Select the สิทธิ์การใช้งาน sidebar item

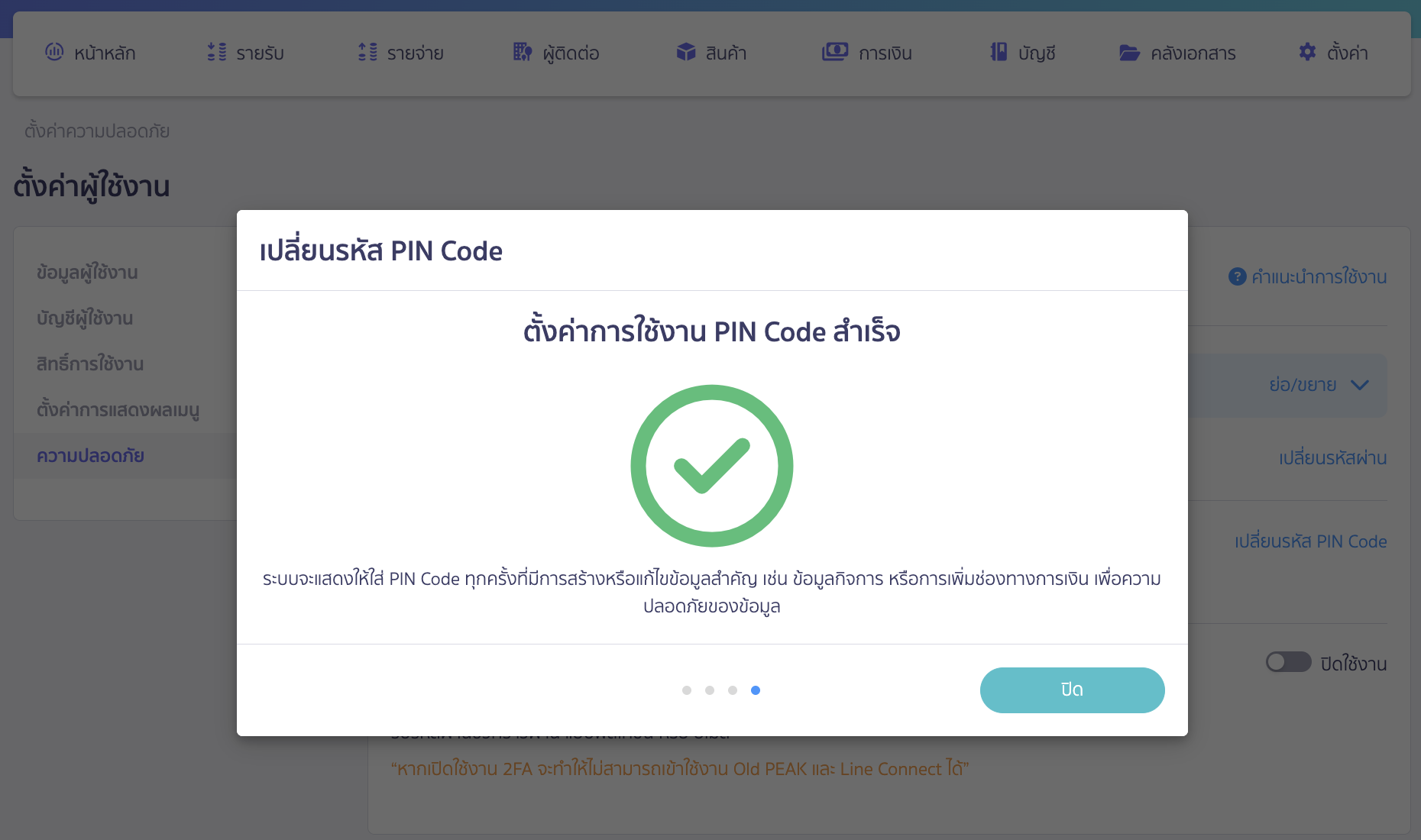tap(90, 364)
